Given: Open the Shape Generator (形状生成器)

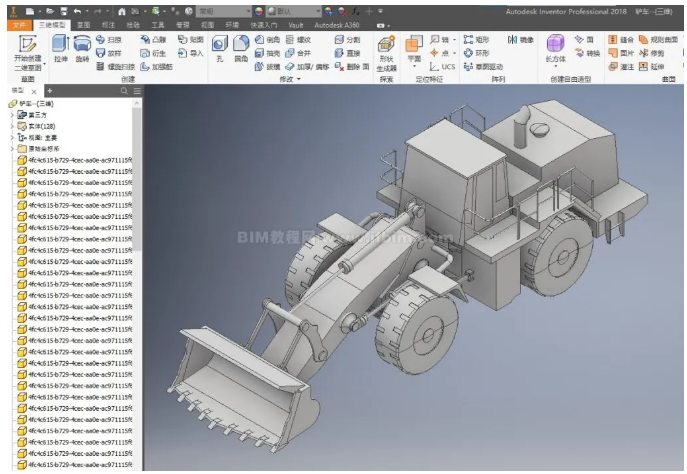Looking at the screenshot, I should [x=386, y=53].
